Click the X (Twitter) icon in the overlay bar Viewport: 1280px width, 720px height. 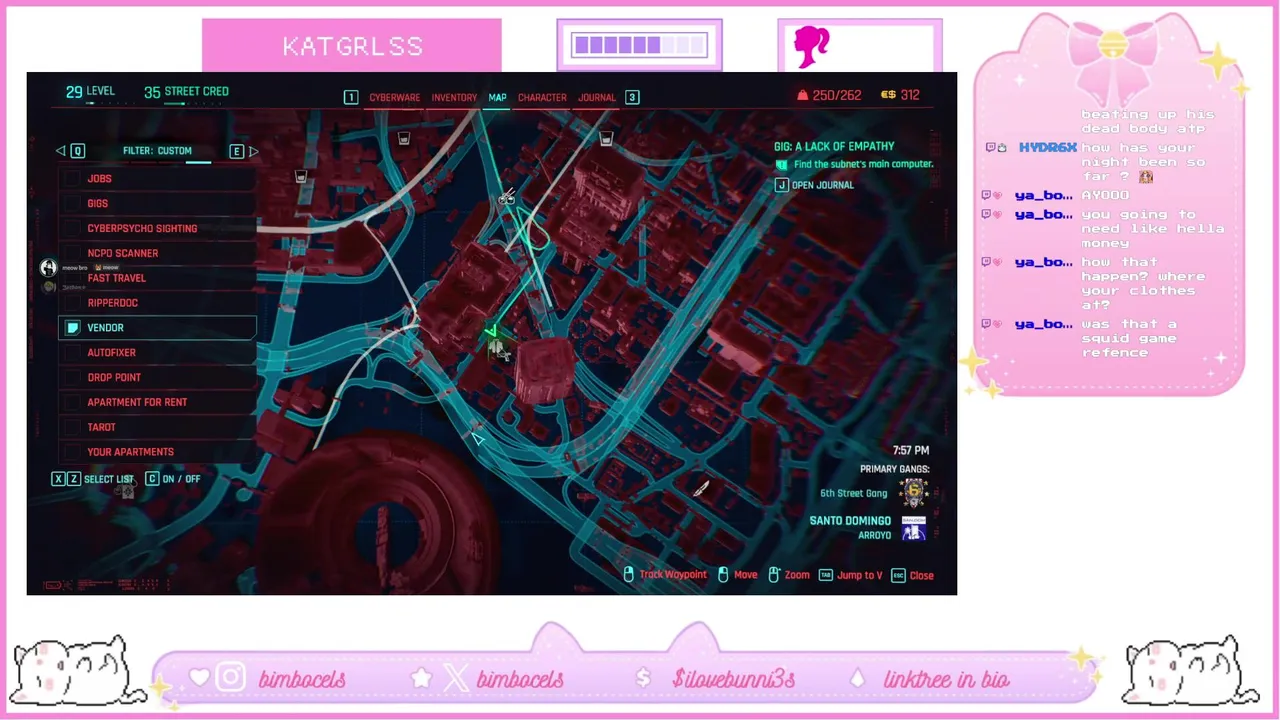click(456, 678)
